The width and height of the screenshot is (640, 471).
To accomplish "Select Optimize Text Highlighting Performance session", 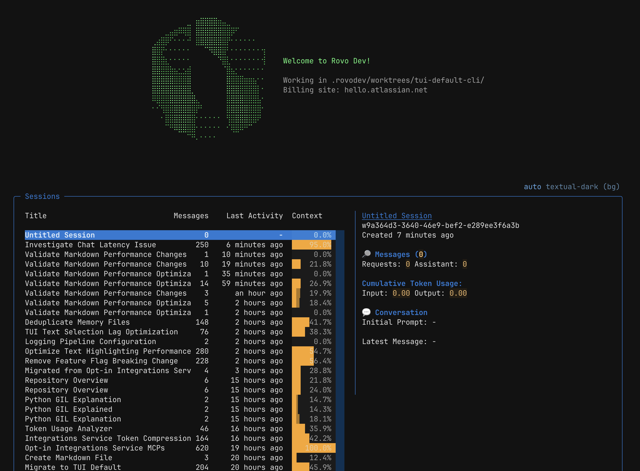I will pos(180,351).
